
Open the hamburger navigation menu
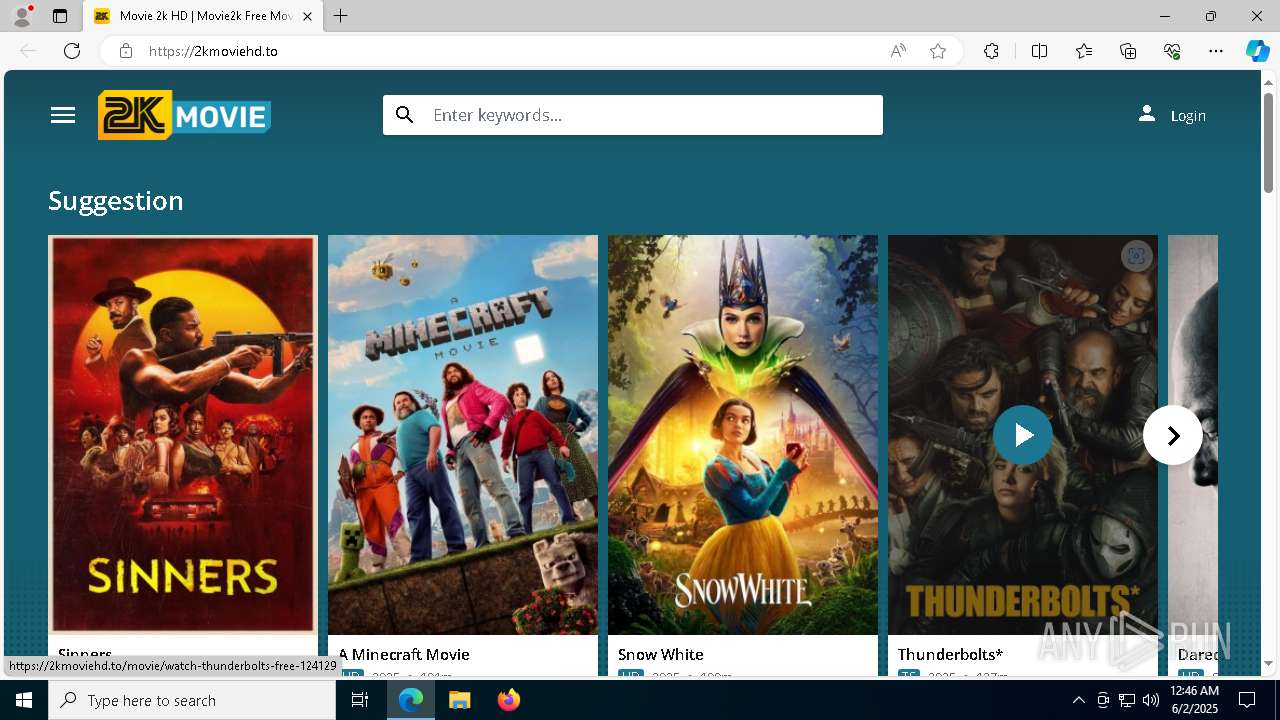coord(63,115)
